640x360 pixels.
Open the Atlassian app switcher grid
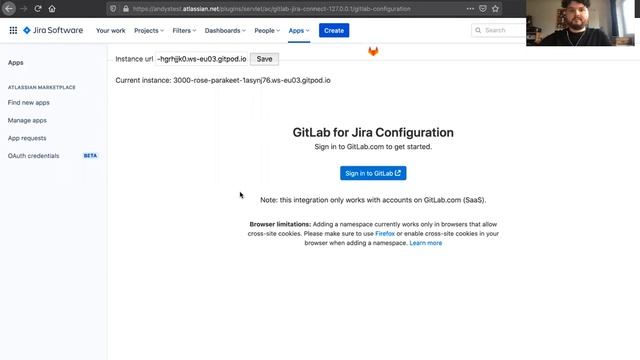[x=13, y=30]
